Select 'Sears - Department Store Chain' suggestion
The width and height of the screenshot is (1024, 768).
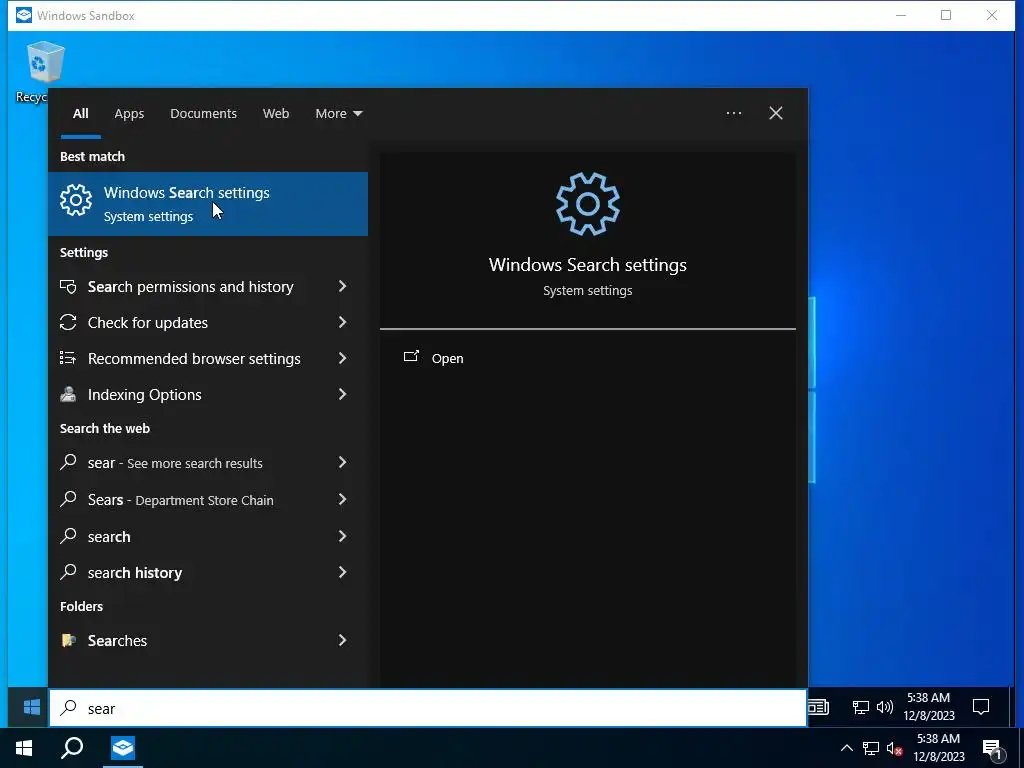tap(180, 500)
